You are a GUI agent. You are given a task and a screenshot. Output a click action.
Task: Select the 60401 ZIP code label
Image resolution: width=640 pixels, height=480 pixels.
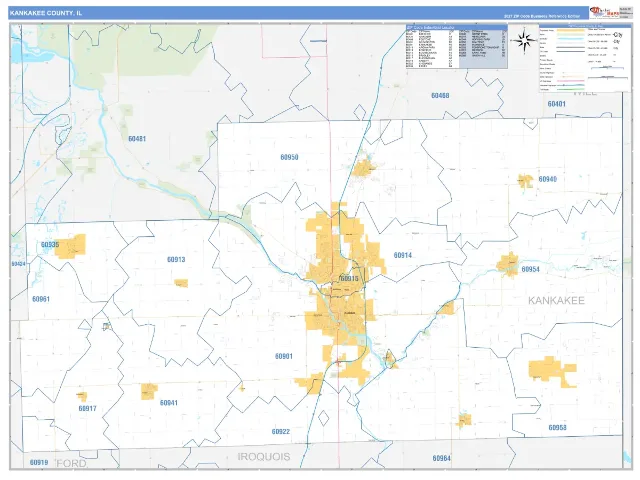click(x=557, y=104)
